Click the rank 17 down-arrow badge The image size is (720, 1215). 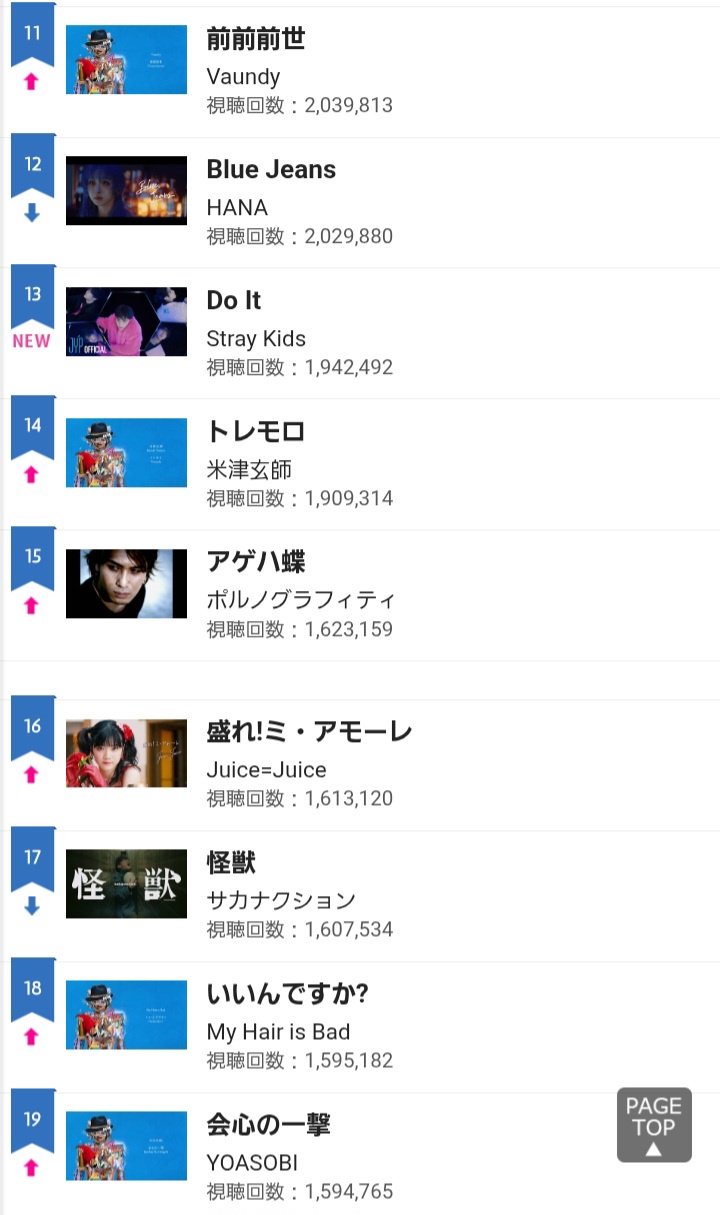point(32,906)
